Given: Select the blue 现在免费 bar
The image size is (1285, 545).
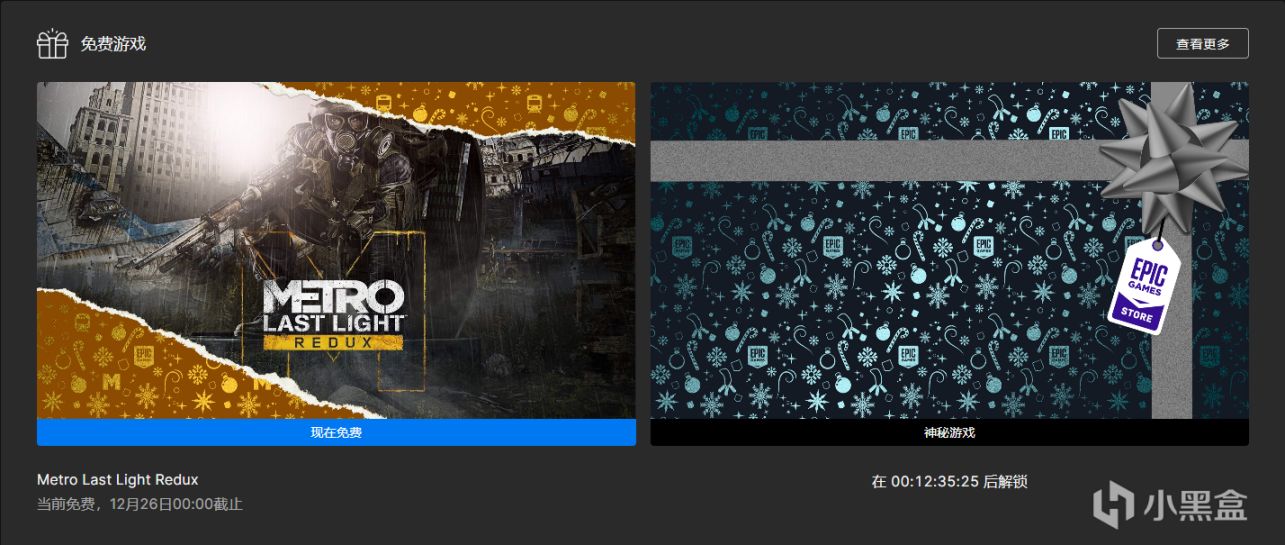Looking at the screenshot, I should click(x=336, y=433).
